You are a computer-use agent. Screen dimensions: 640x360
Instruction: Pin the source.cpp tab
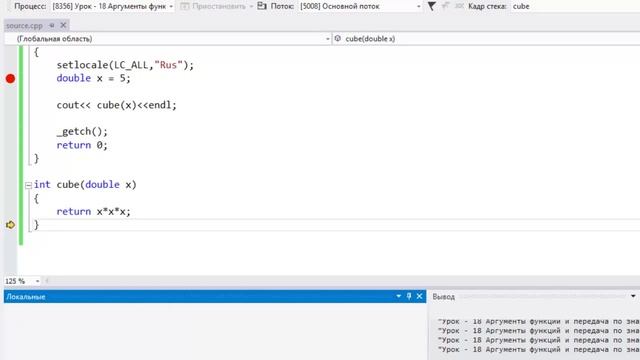[x=51, y=25]
